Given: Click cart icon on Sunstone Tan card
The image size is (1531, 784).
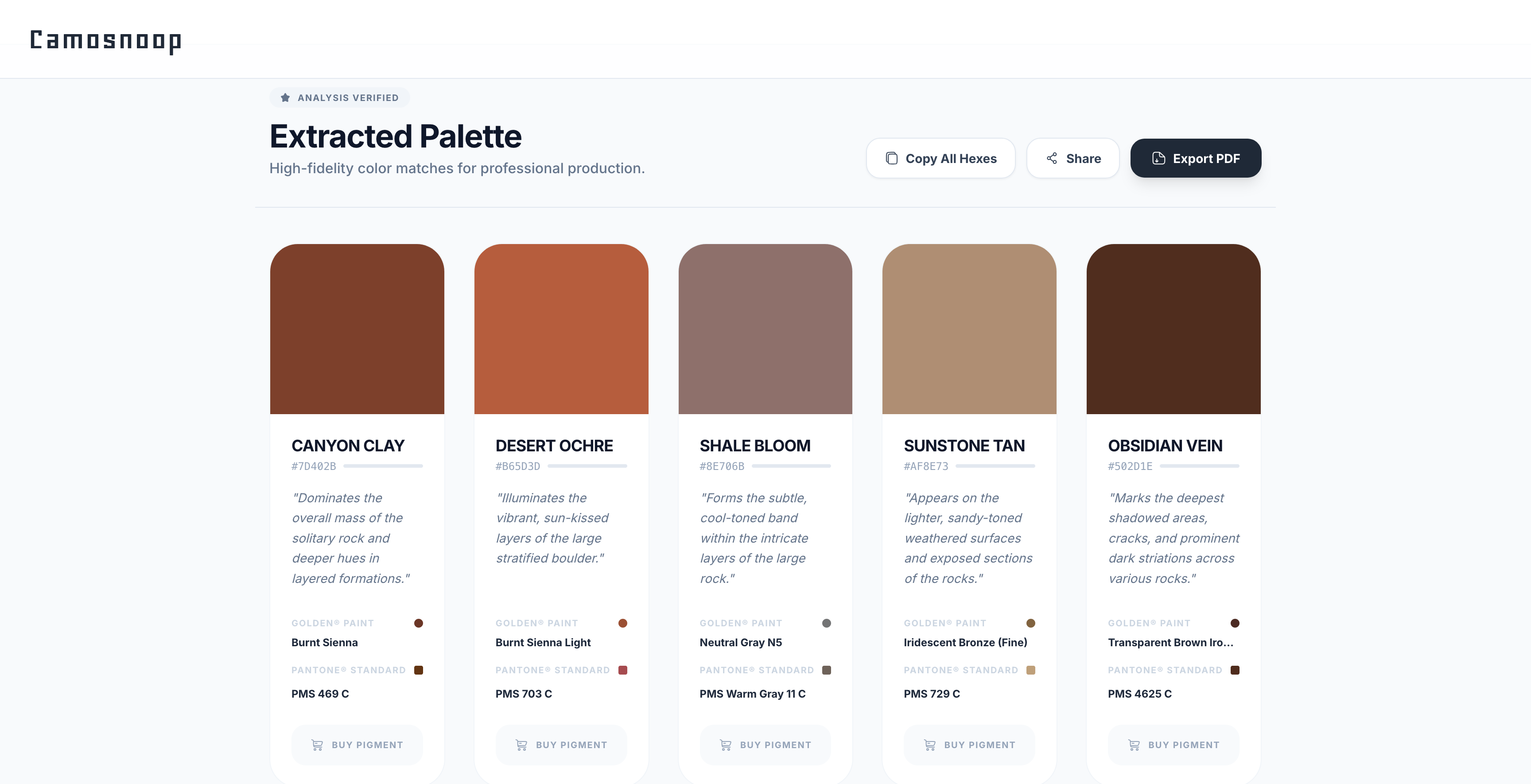Looking at the screenshot, I should (929, 745).
